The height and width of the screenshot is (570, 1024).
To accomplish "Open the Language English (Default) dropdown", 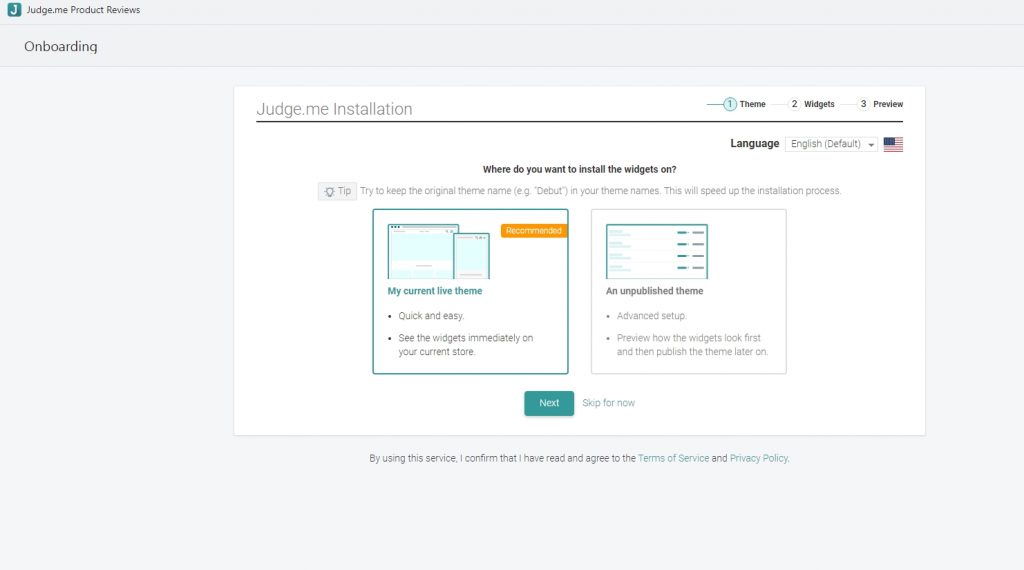I will (x=831, y=144).
